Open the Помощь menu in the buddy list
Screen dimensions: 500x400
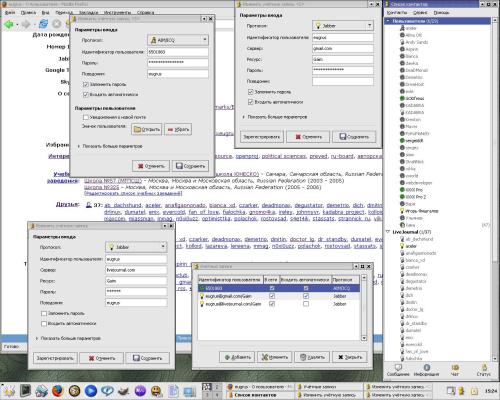tap(441, 12)
